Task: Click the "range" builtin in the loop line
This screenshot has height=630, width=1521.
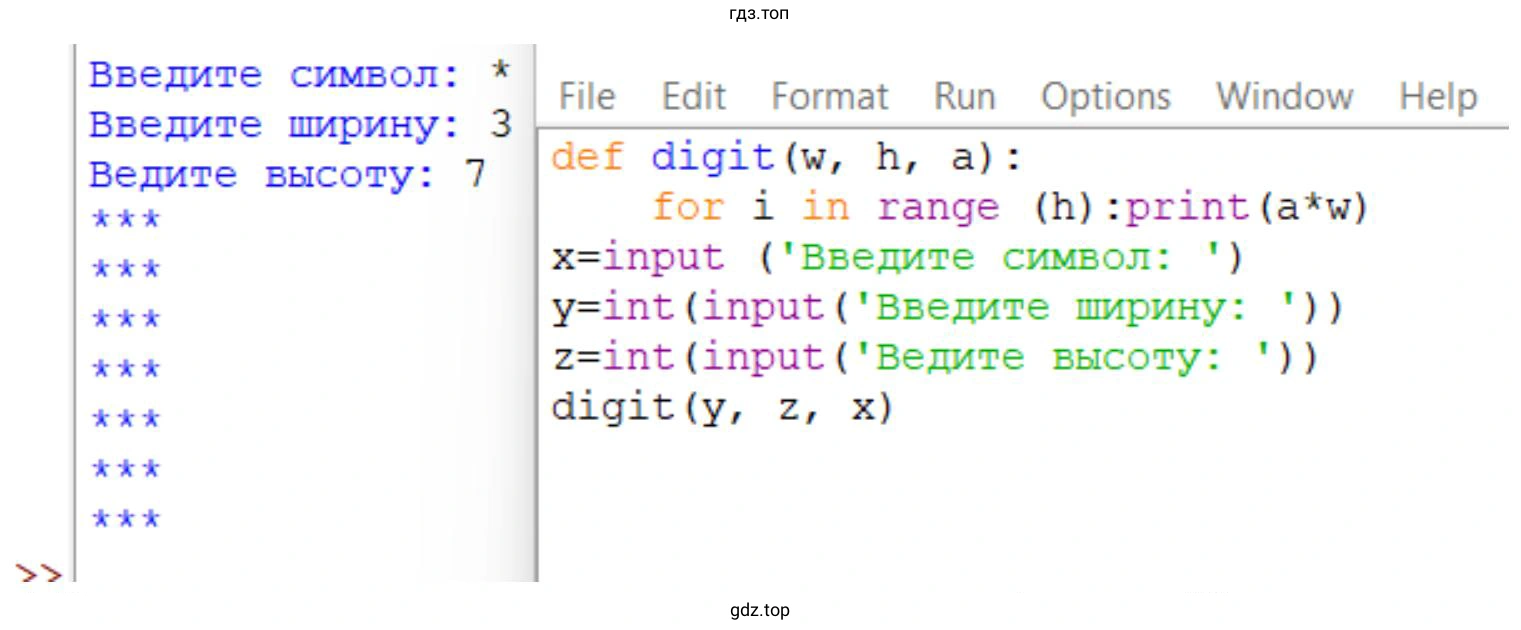Action: [x=938, y=208]
